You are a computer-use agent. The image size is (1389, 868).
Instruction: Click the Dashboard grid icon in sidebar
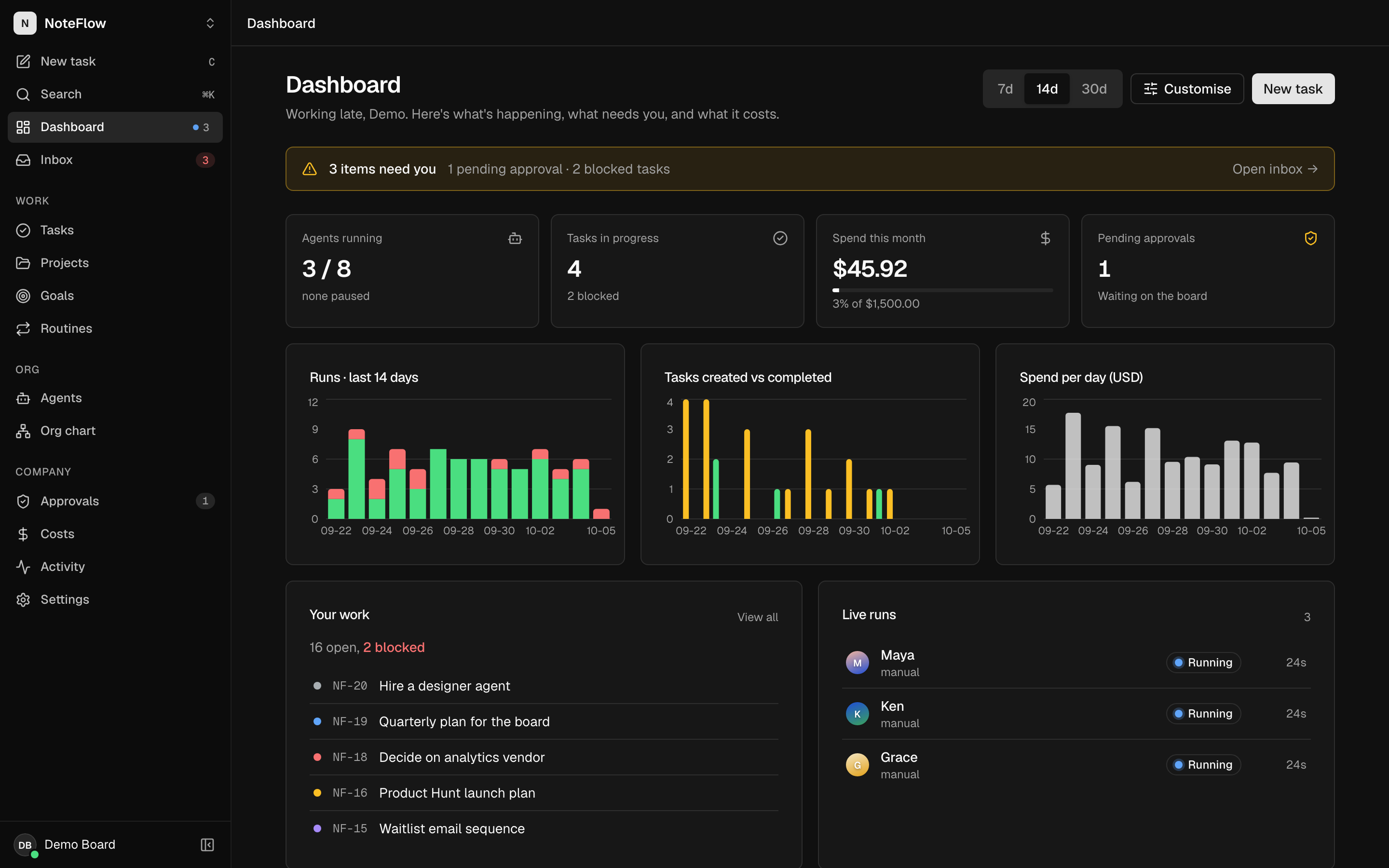[23, 127]
